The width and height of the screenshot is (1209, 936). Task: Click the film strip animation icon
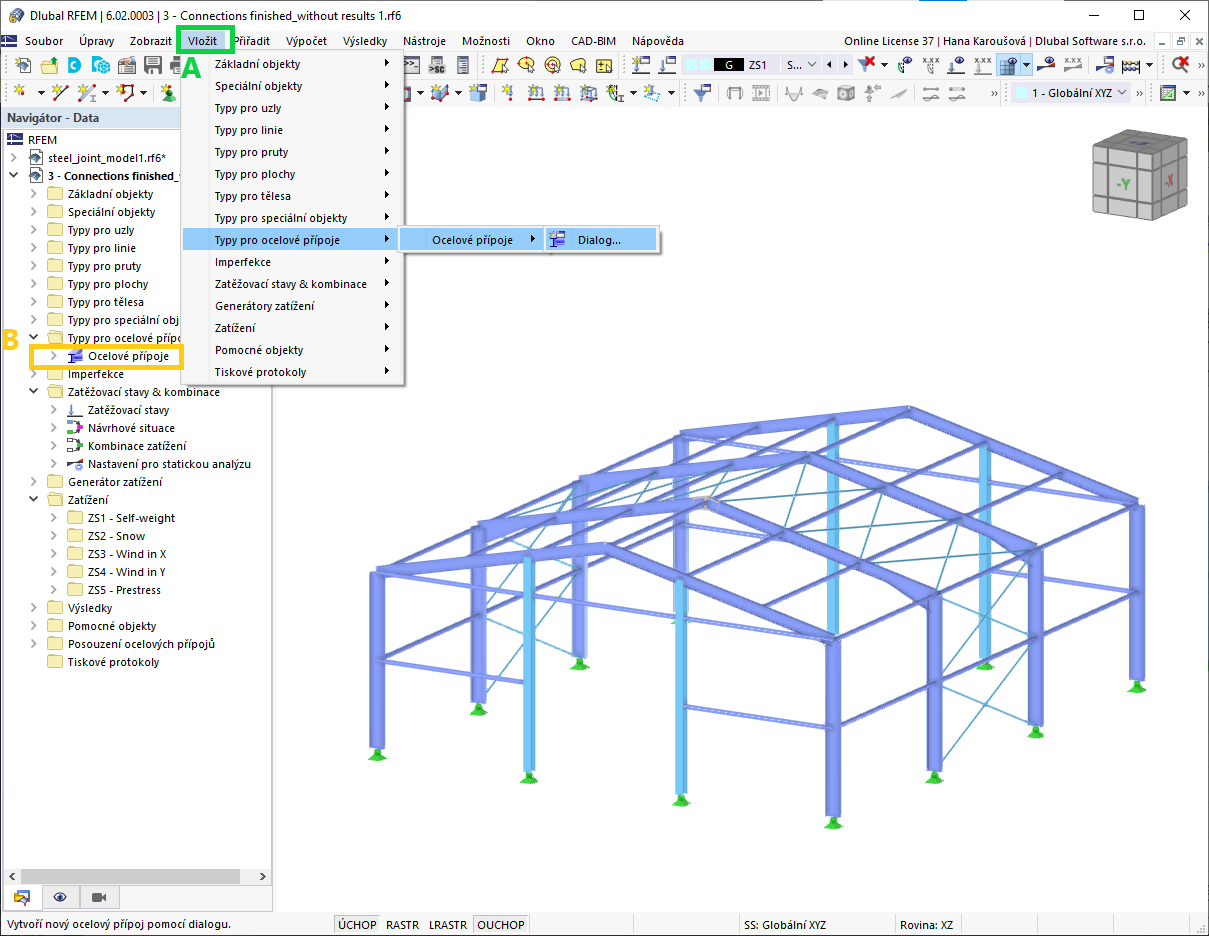762,92
